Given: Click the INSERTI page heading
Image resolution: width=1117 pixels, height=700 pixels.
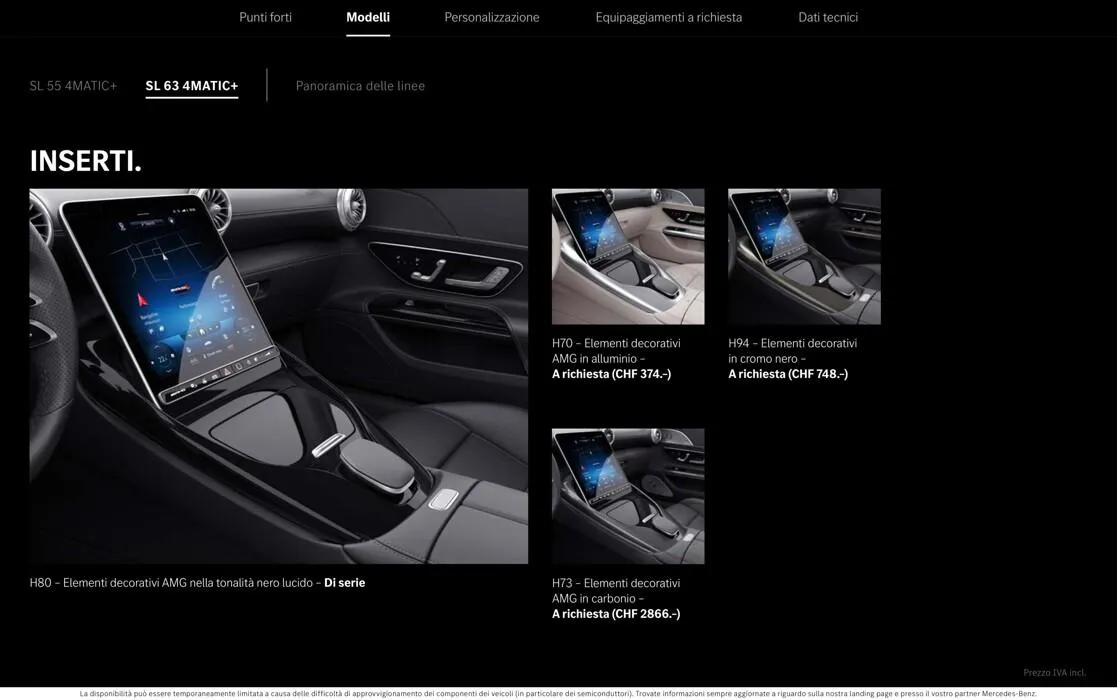Looking at the screenshot, I should (85, 160).
